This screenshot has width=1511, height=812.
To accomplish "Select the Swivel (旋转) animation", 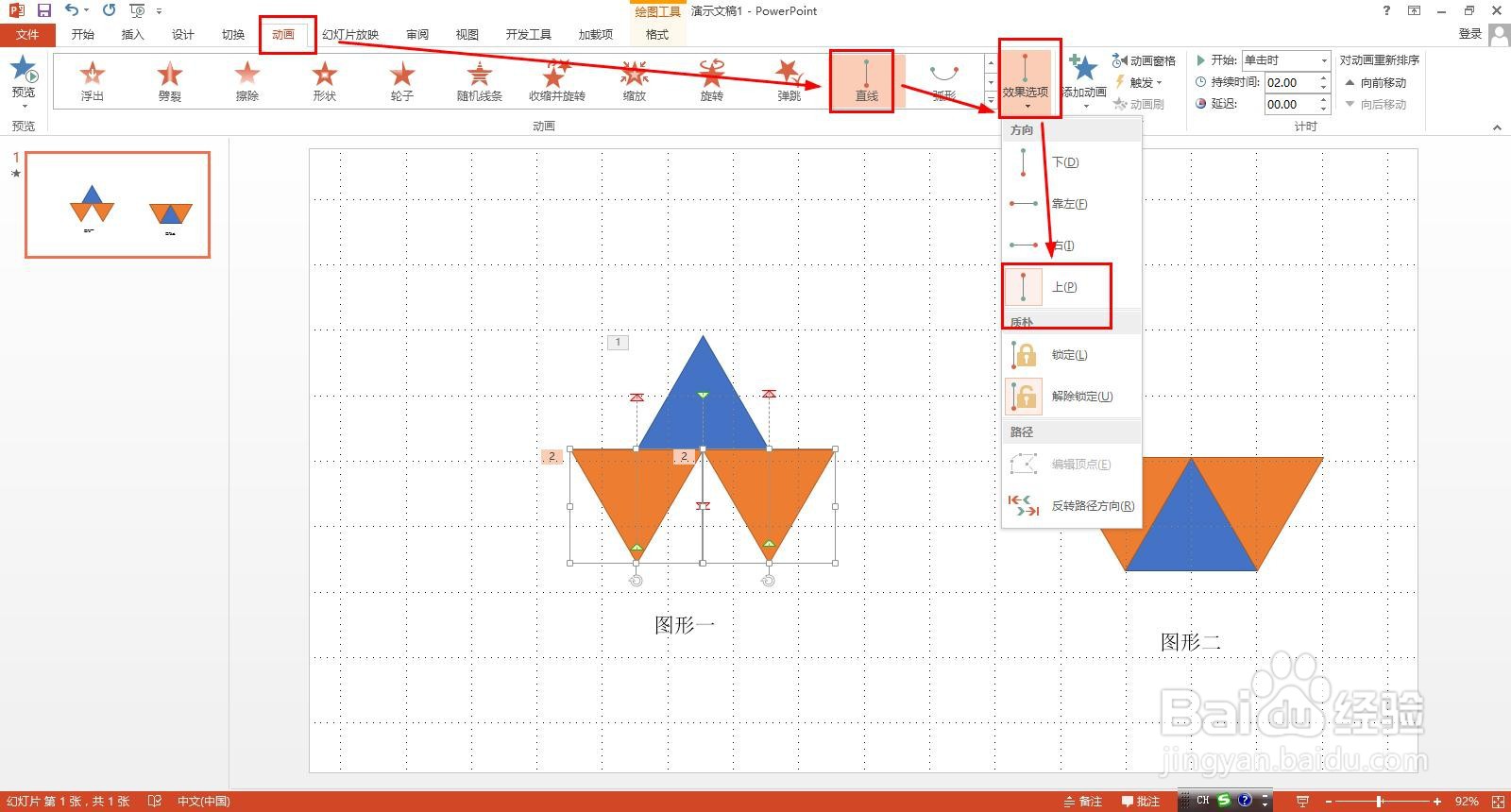I will point(711,82).
